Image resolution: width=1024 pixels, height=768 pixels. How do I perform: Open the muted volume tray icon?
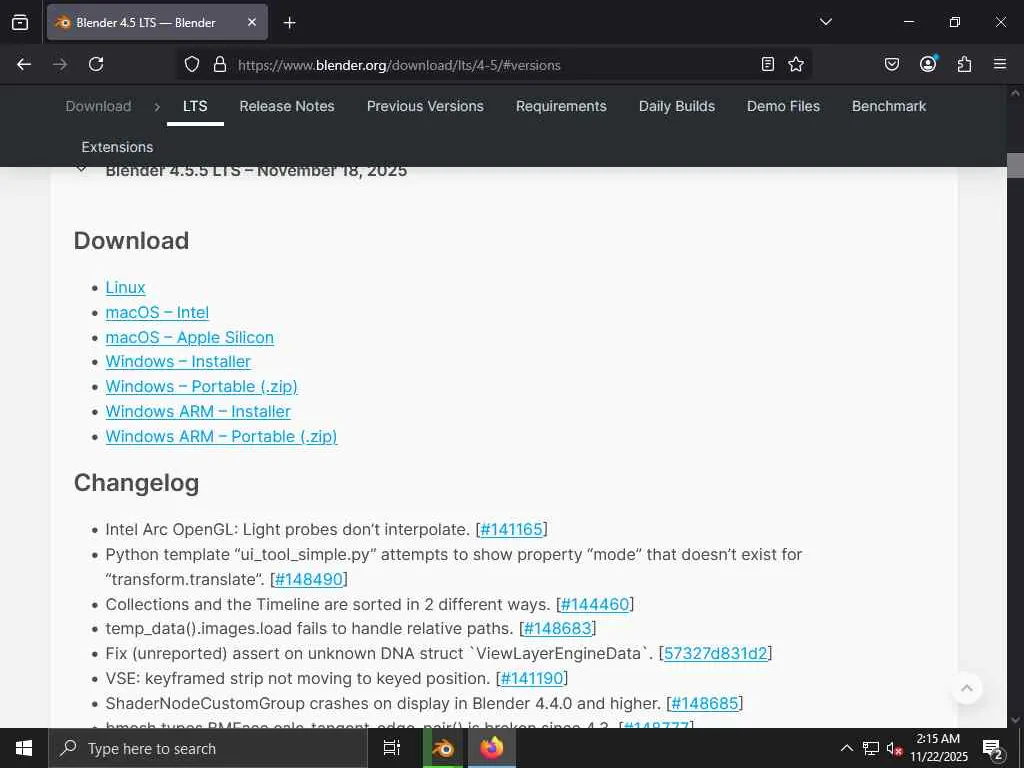[x=894, y=748]
